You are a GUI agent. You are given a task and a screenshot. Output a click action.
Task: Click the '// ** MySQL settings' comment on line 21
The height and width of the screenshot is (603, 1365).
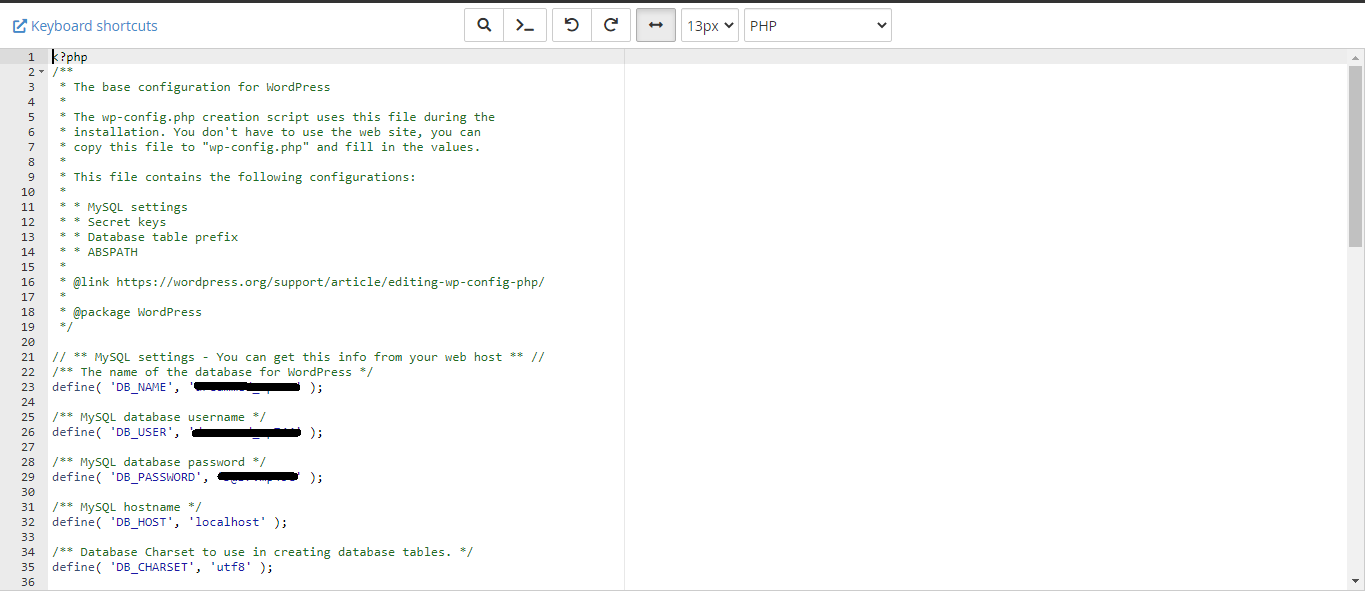pos(298,357)
